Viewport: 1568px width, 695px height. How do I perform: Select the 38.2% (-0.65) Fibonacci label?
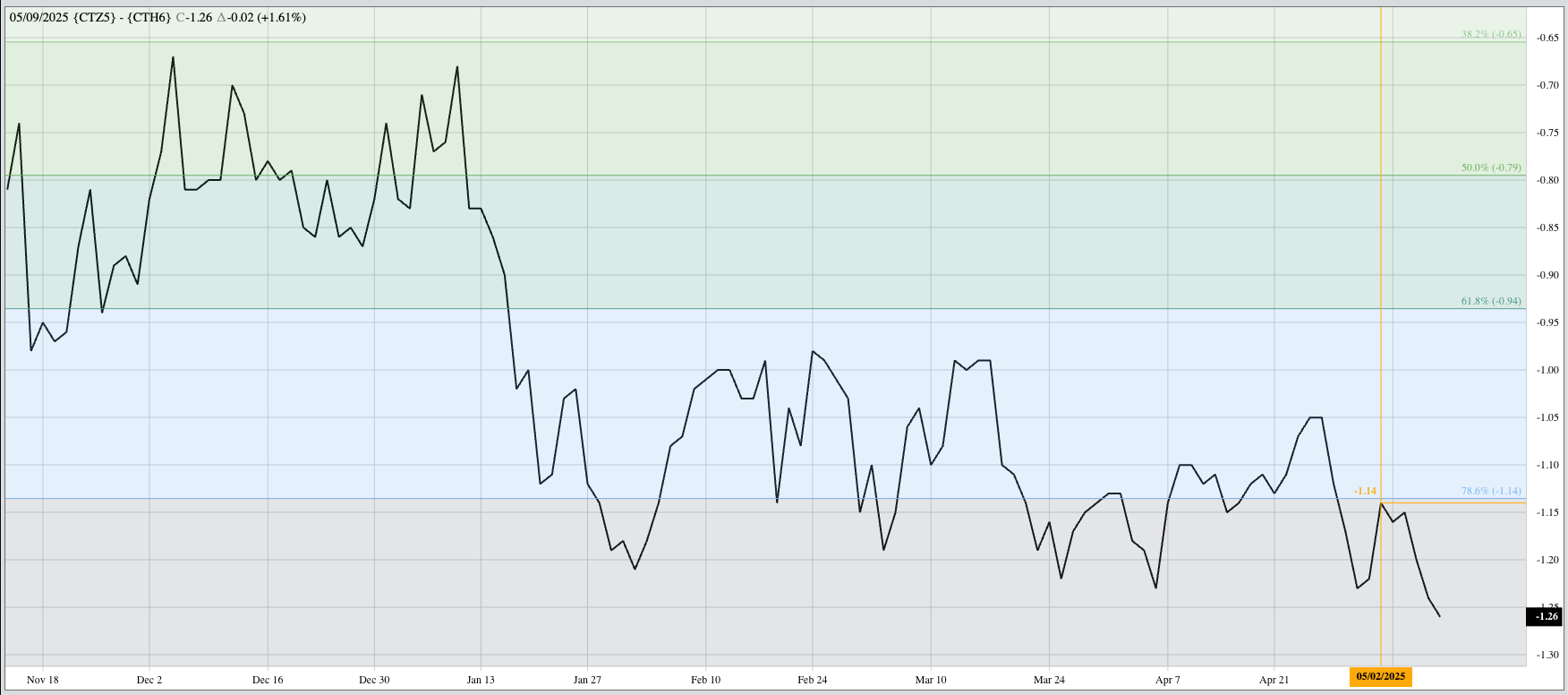click(1490, 34)
